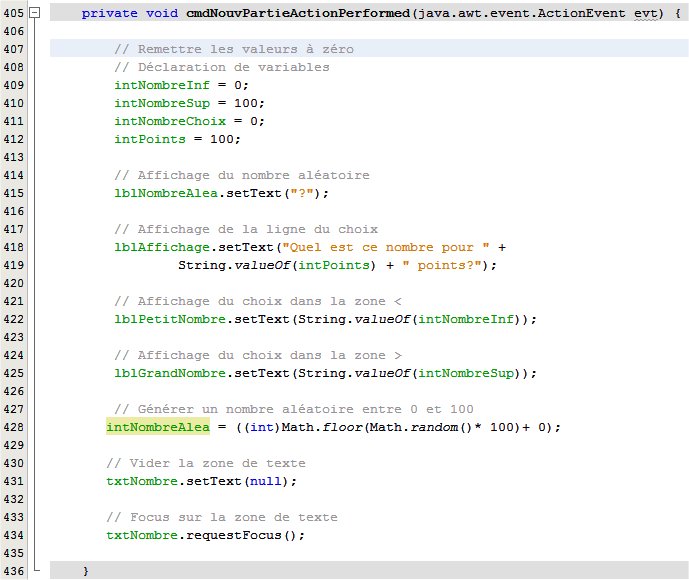Viewport: 689px width, 580px height.
Task: Click the underlined evt parameter
Action: (x=645, y=13)
